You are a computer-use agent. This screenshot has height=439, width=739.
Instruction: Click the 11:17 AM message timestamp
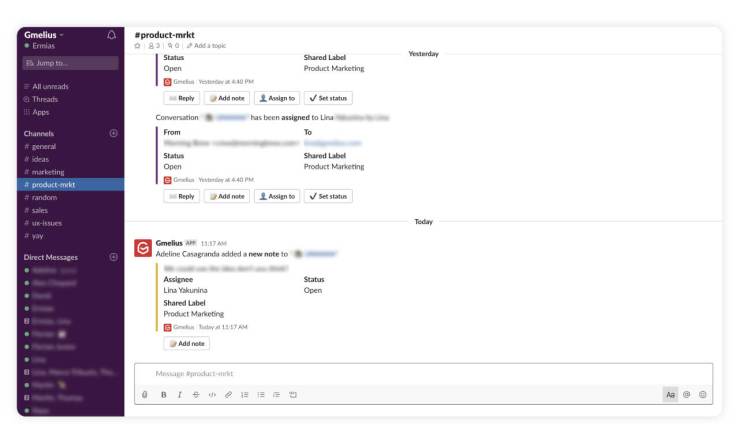[213, 243]
